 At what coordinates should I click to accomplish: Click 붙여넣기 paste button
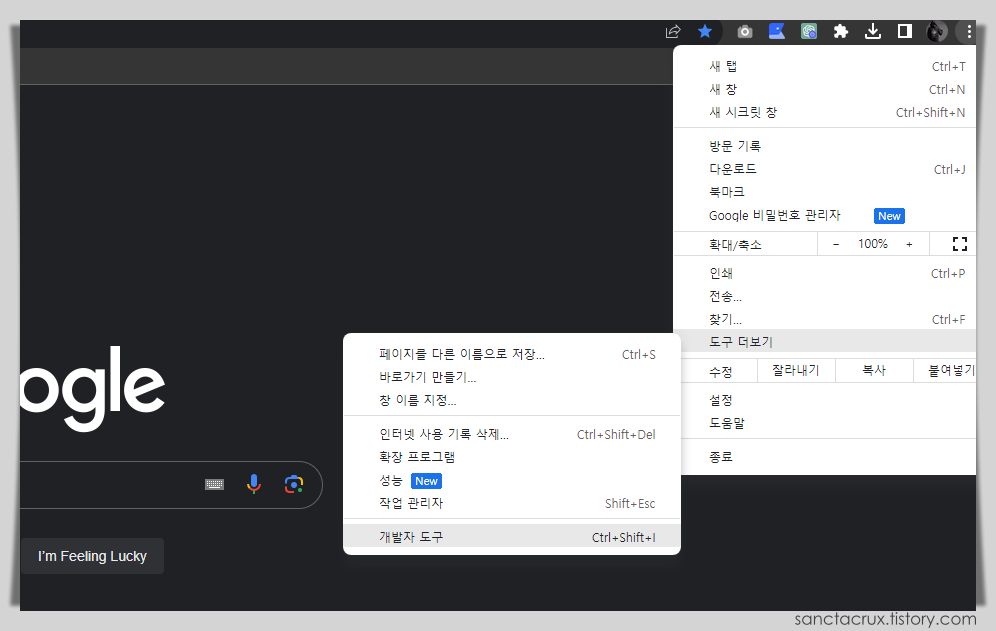[x=945, y=370]
